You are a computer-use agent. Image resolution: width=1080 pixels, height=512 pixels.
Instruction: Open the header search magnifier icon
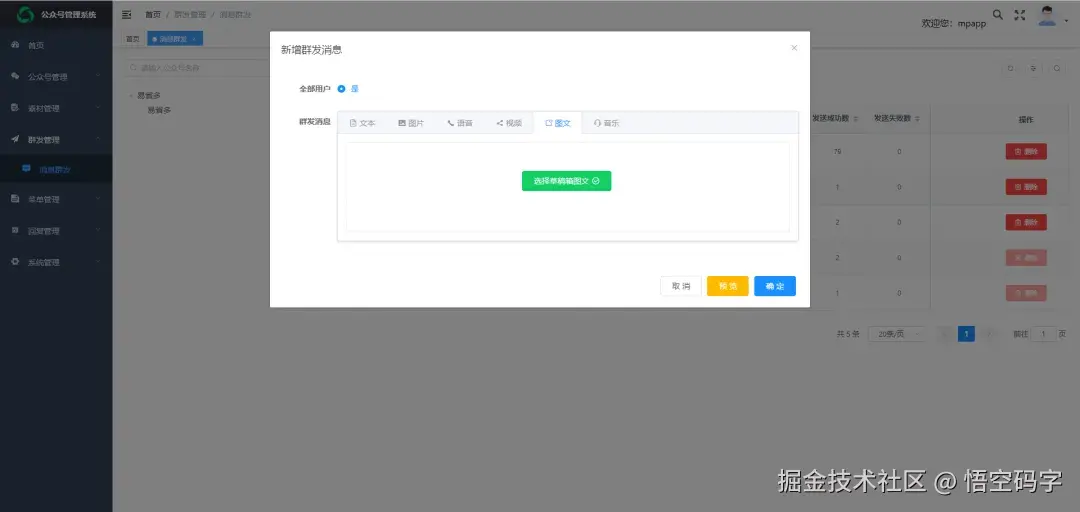(997, 14)
